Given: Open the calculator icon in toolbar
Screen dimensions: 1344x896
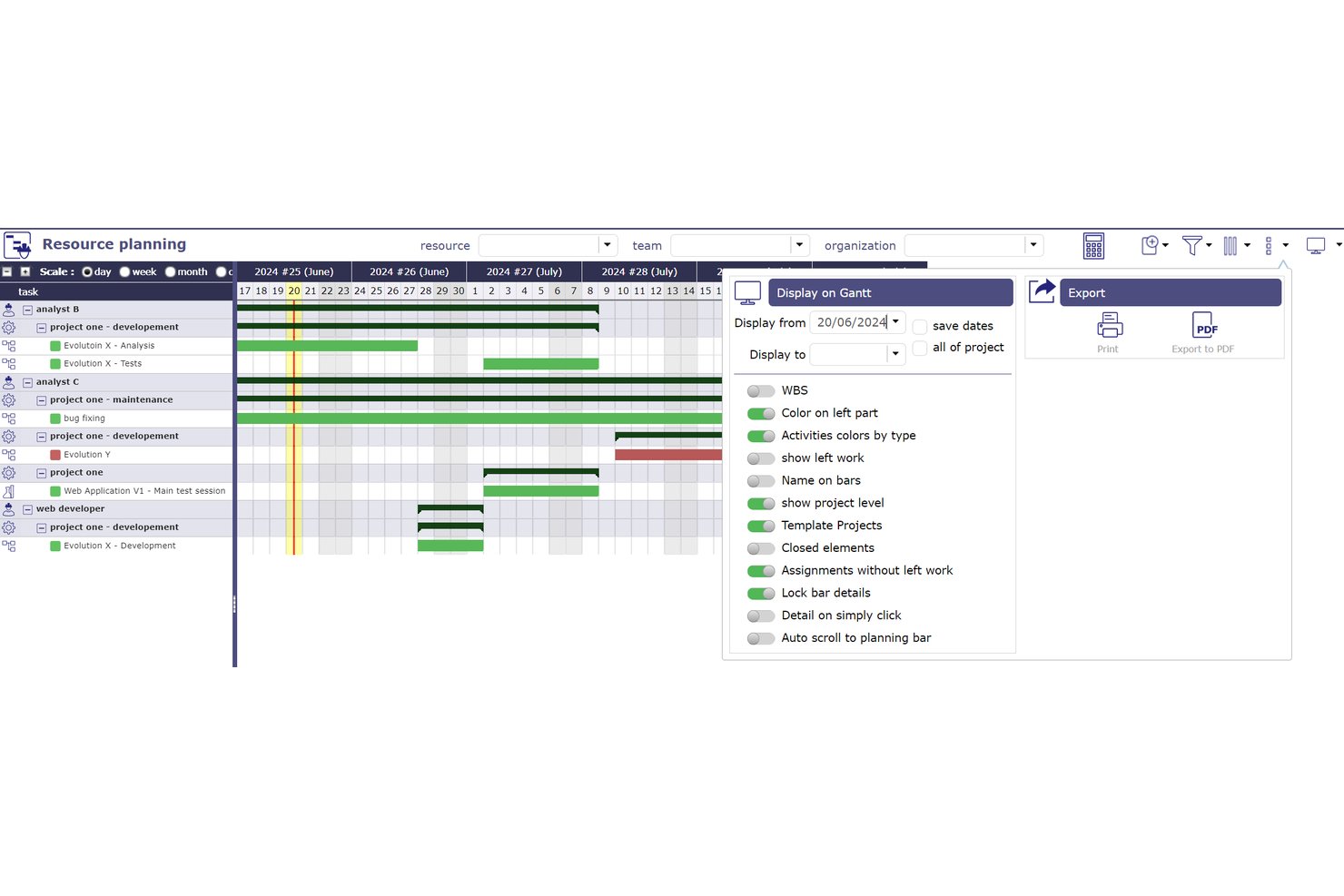Looking at the screenshot, I should (x=1093, y=246).
